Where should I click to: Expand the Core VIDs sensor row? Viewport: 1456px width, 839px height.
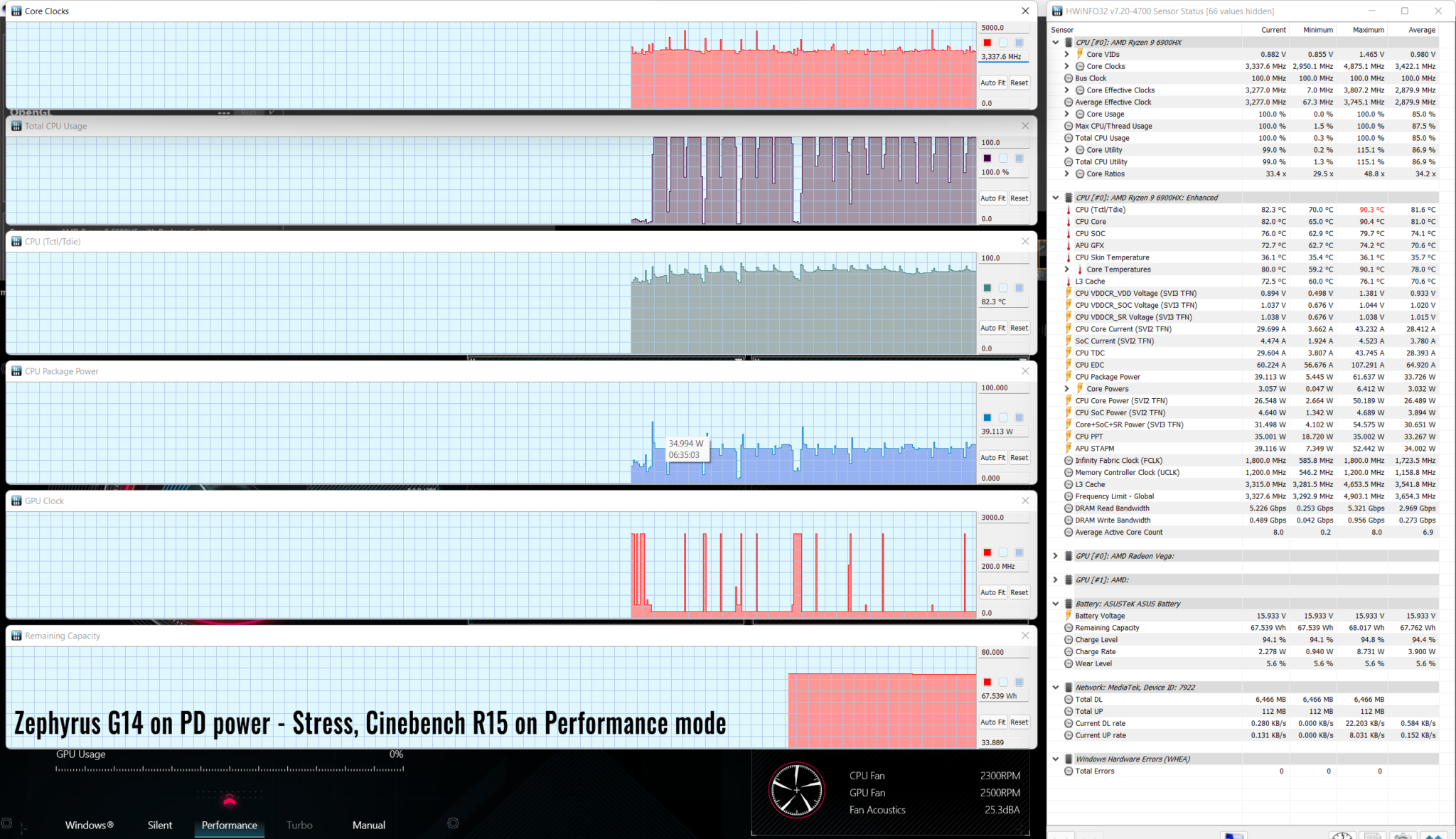(x=1066, y=54)
